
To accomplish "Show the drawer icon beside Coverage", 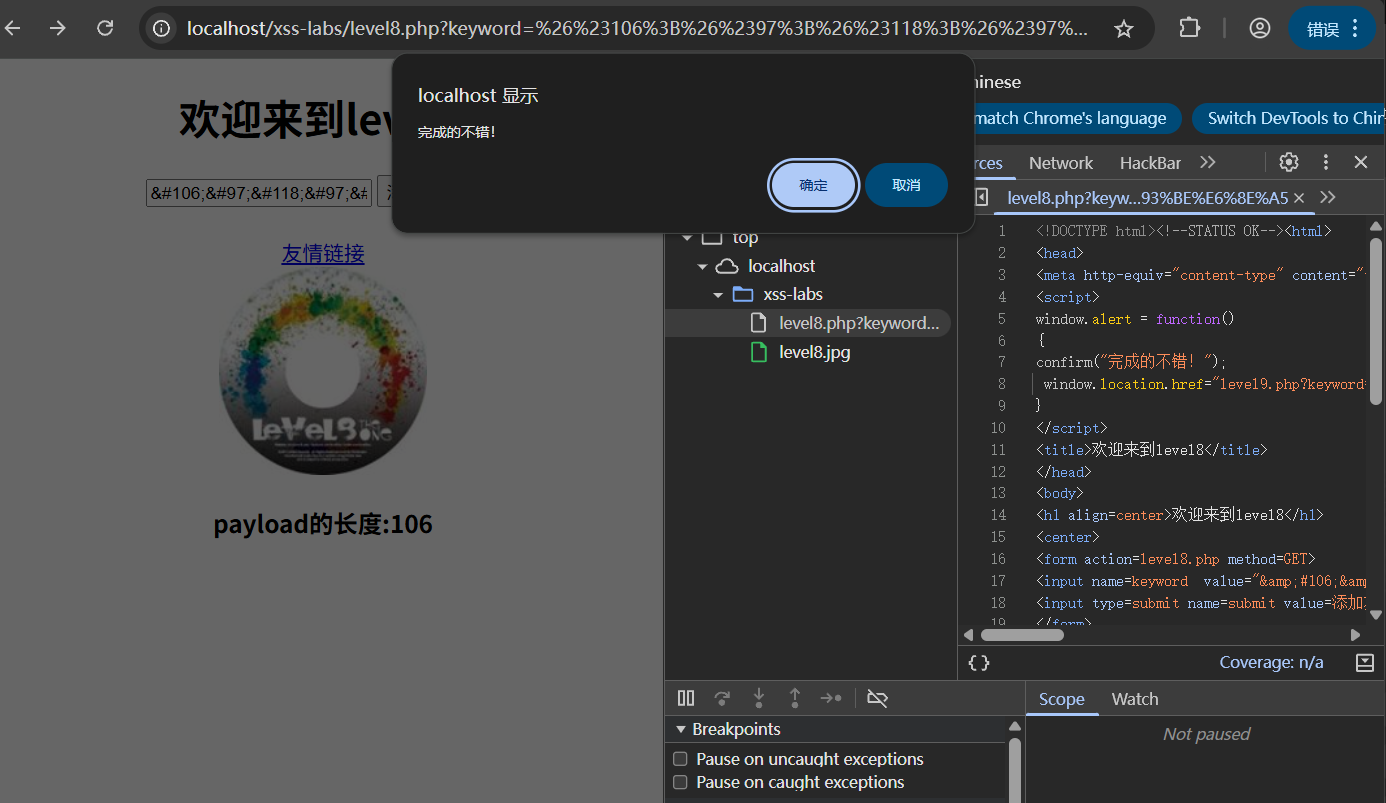I will pyautogui.click(x=1365, y=662).
